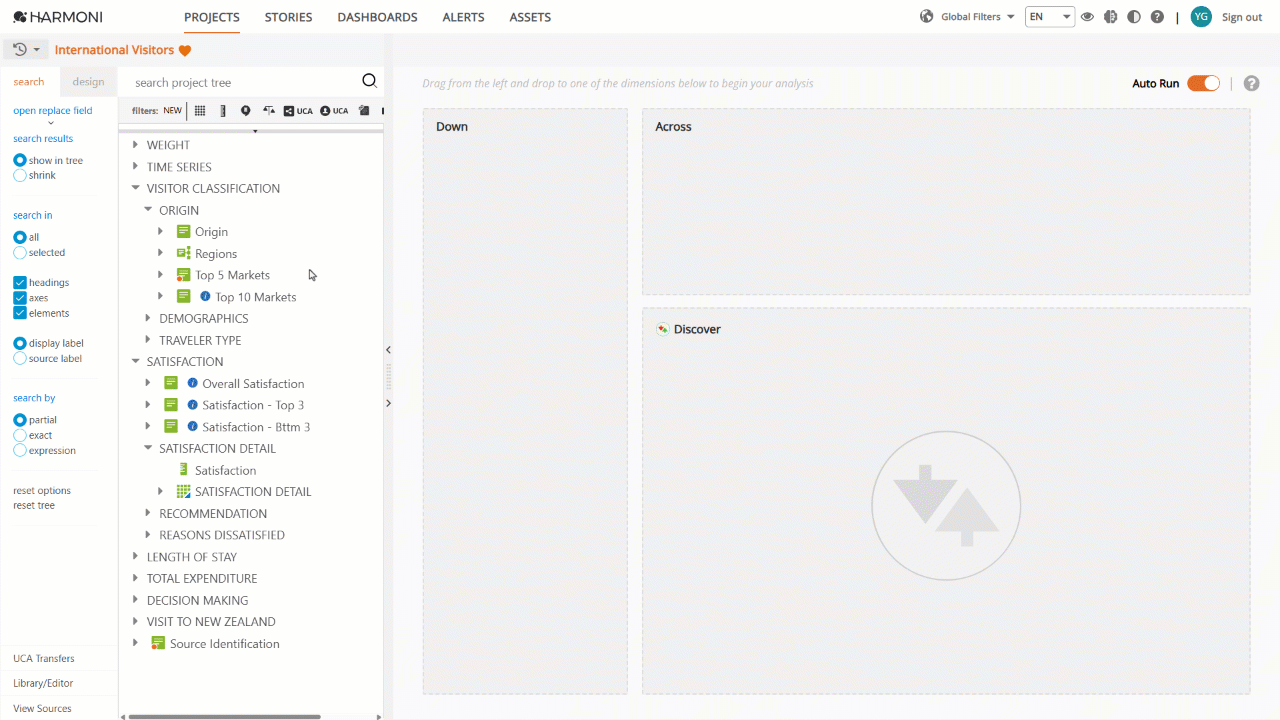Select the user UCA filter icon

point(334,111)
